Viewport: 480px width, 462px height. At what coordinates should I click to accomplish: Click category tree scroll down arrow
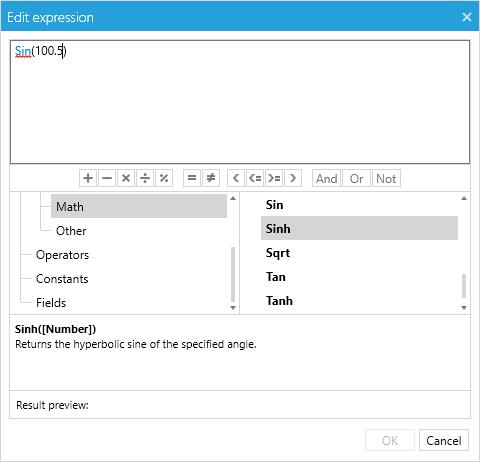[233, 308]
